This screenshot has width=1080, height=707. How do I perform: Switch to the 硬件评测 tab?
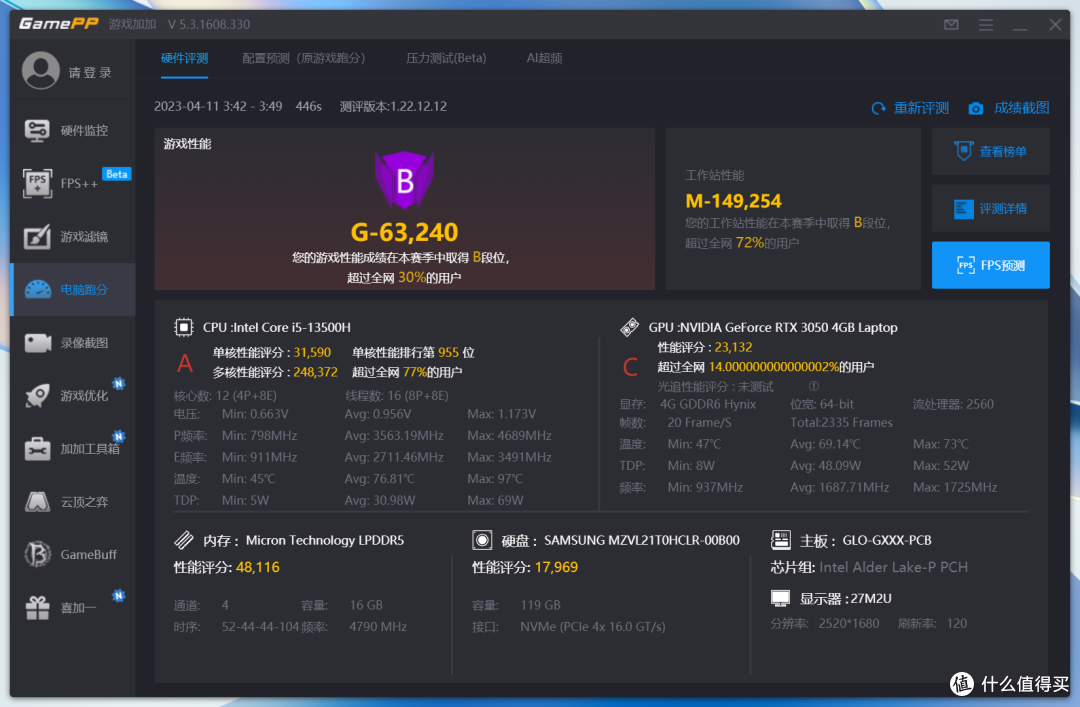[185, 59]
